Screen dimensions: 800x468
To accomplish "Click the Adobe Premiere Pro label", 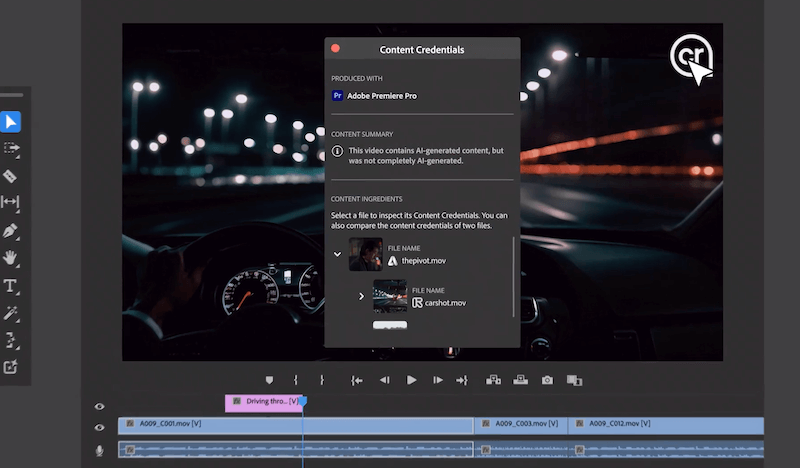I will (x=382, y=96).
